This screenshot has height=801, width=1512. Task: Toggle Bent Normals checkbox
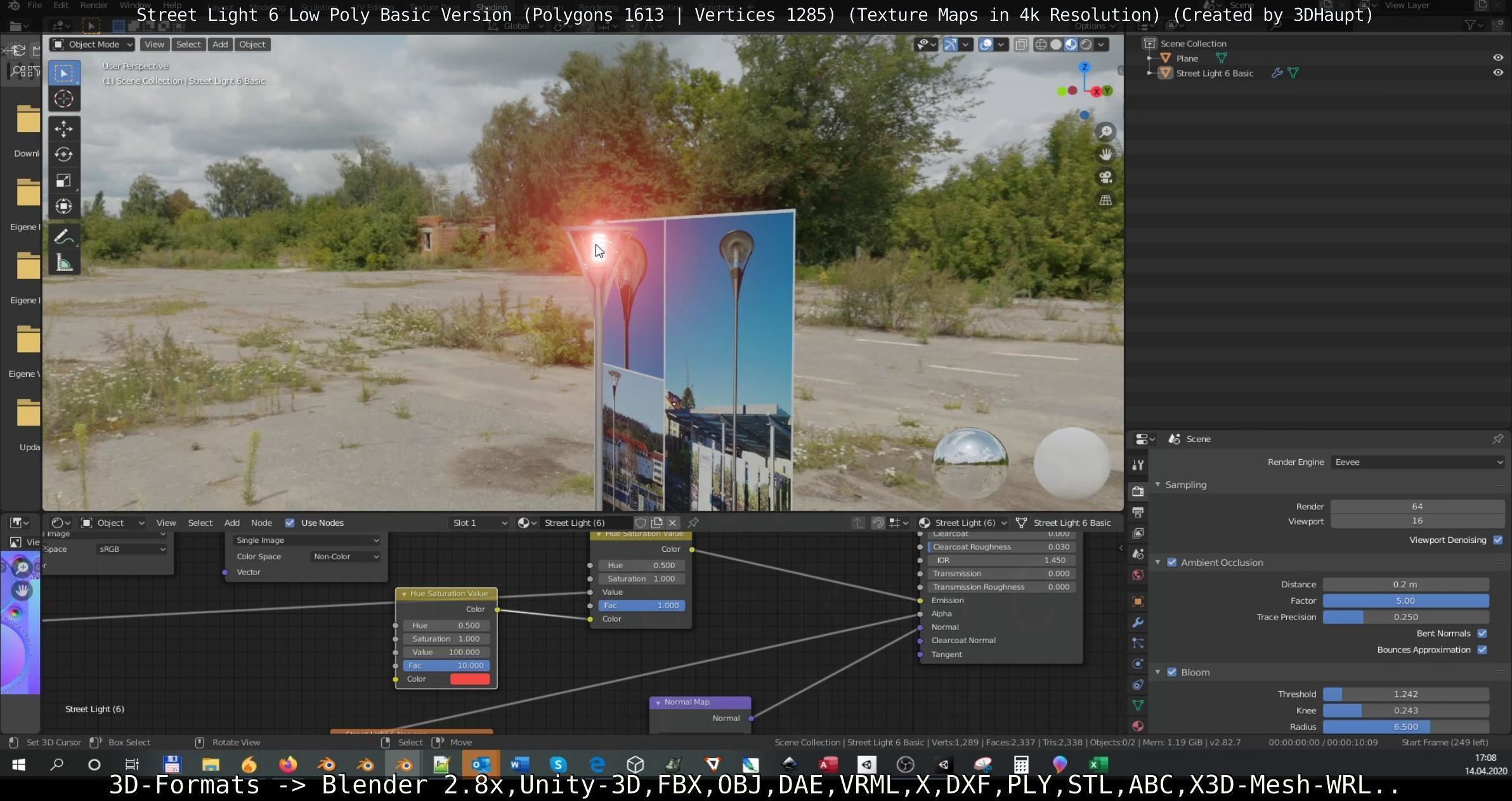tap(1482, 634)
